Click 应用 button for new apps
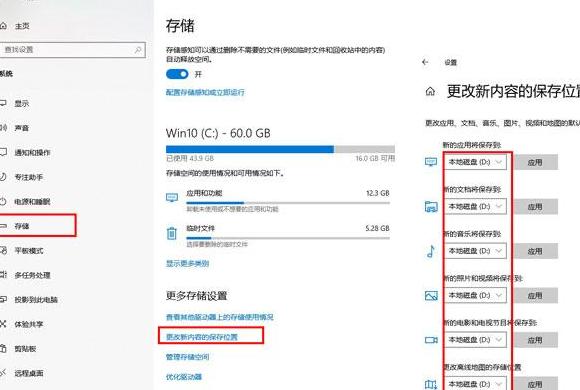The image size is (580, 390). [535, 162]
